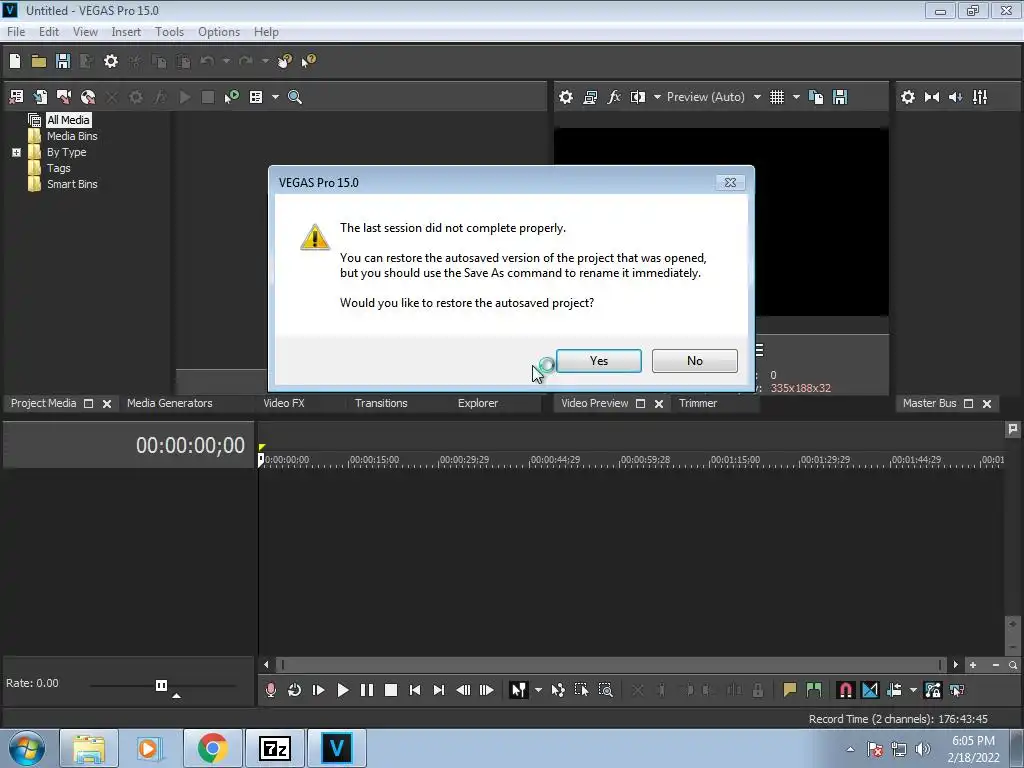This screenshot has height=768, width=1024.
Task: Choose the Zoom Edit Tool
Action: pos(605,690)
